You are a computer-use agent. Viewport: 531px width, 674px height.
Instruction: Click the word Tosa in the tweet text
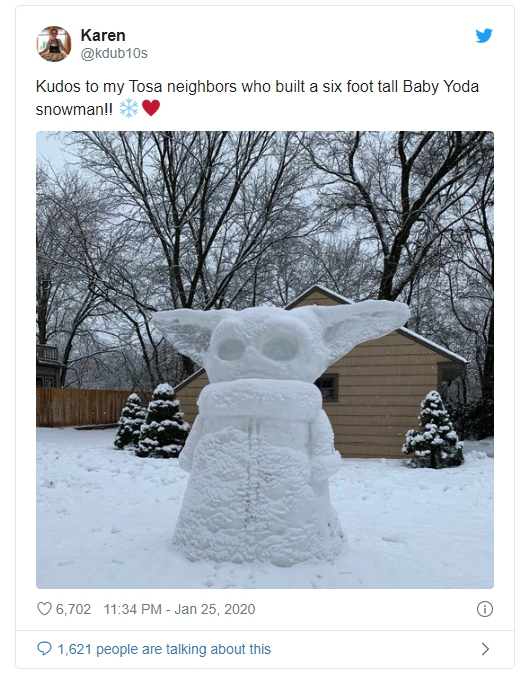coord(145,86)
